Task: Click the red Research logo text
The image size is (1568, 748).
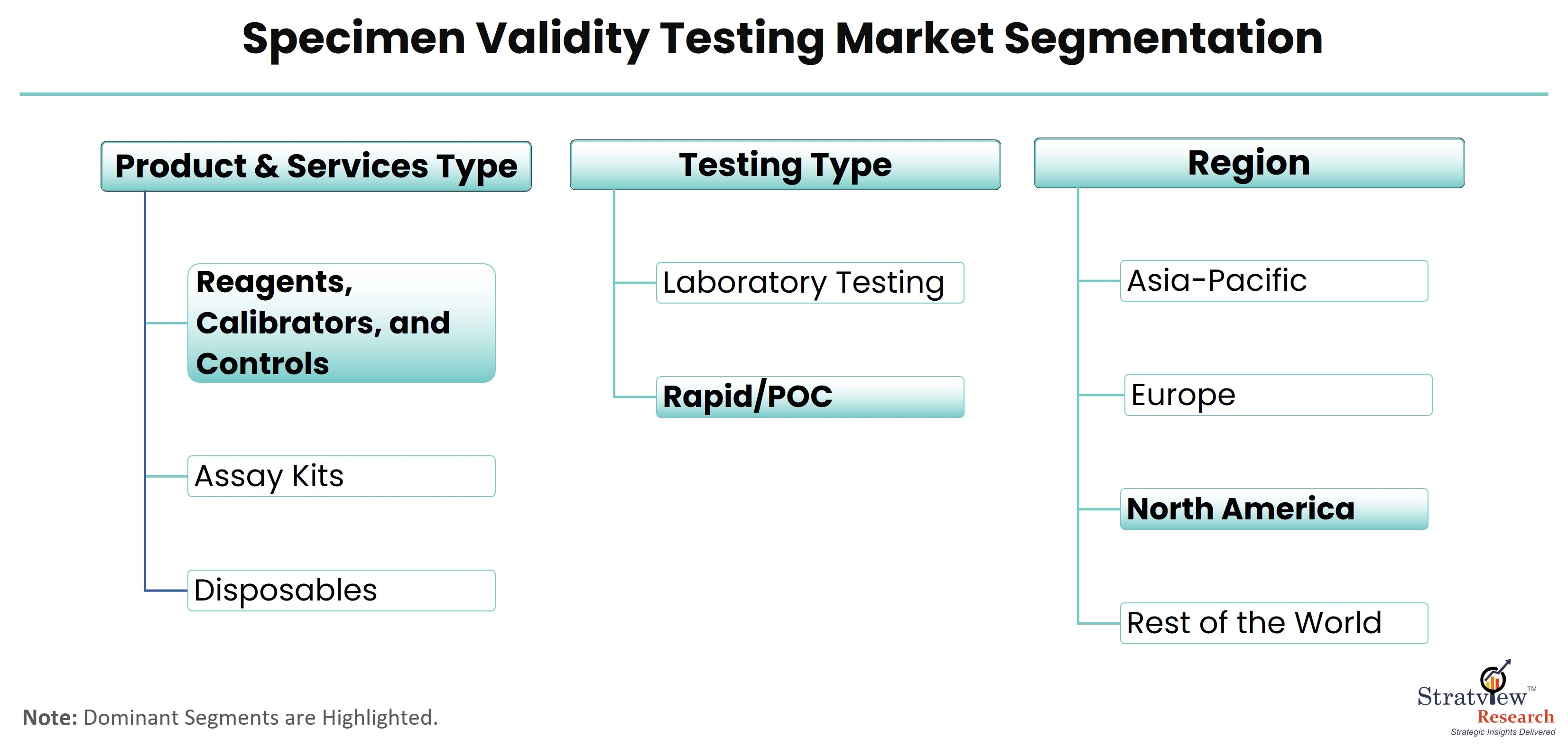Action: (x=1516, y=716)
